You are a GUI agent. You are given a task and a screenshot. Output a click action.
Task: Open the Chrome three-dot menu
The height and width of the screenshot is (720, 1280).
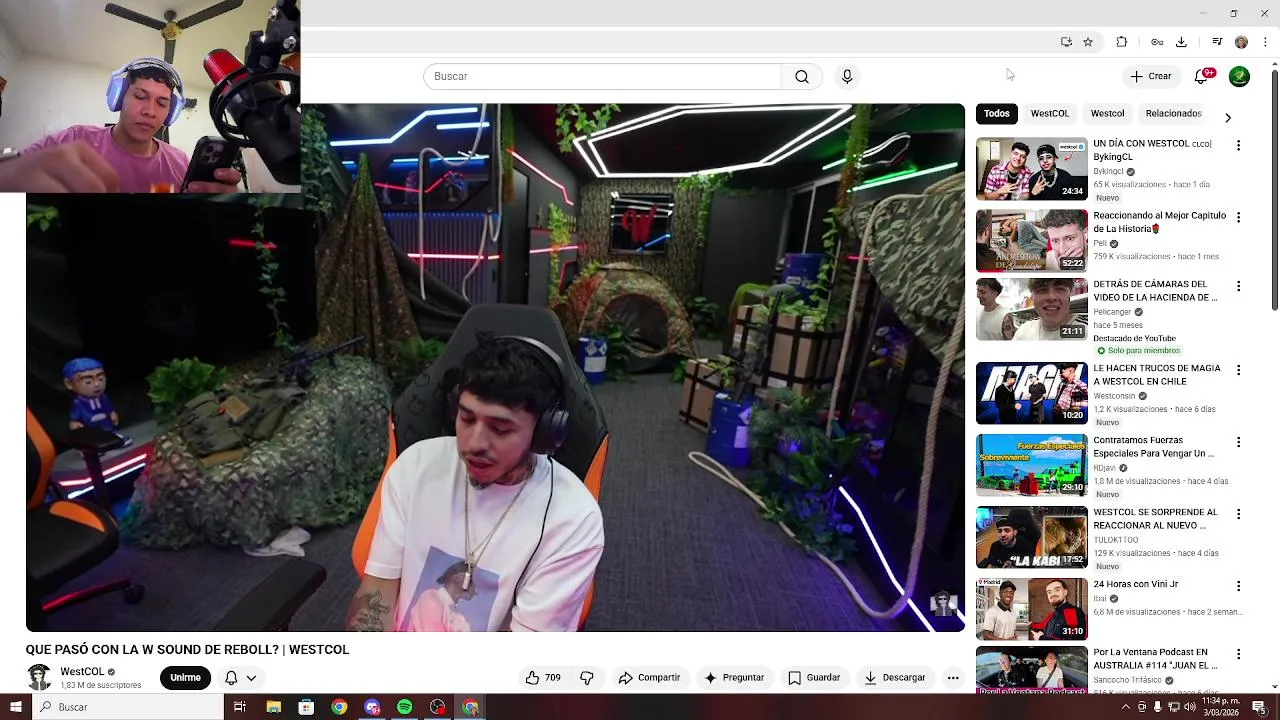(x=1265, y=42)
